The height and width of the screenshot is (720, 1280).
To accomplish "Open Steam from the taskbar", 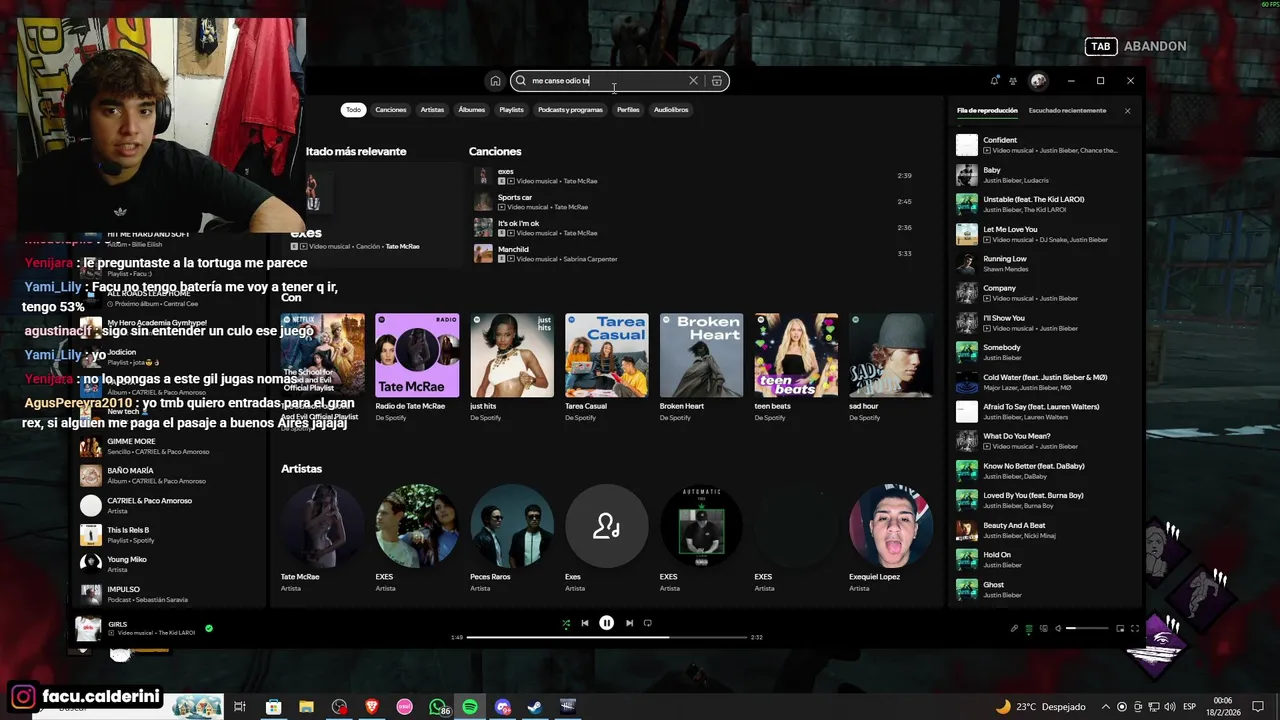I will coord(535,707).
